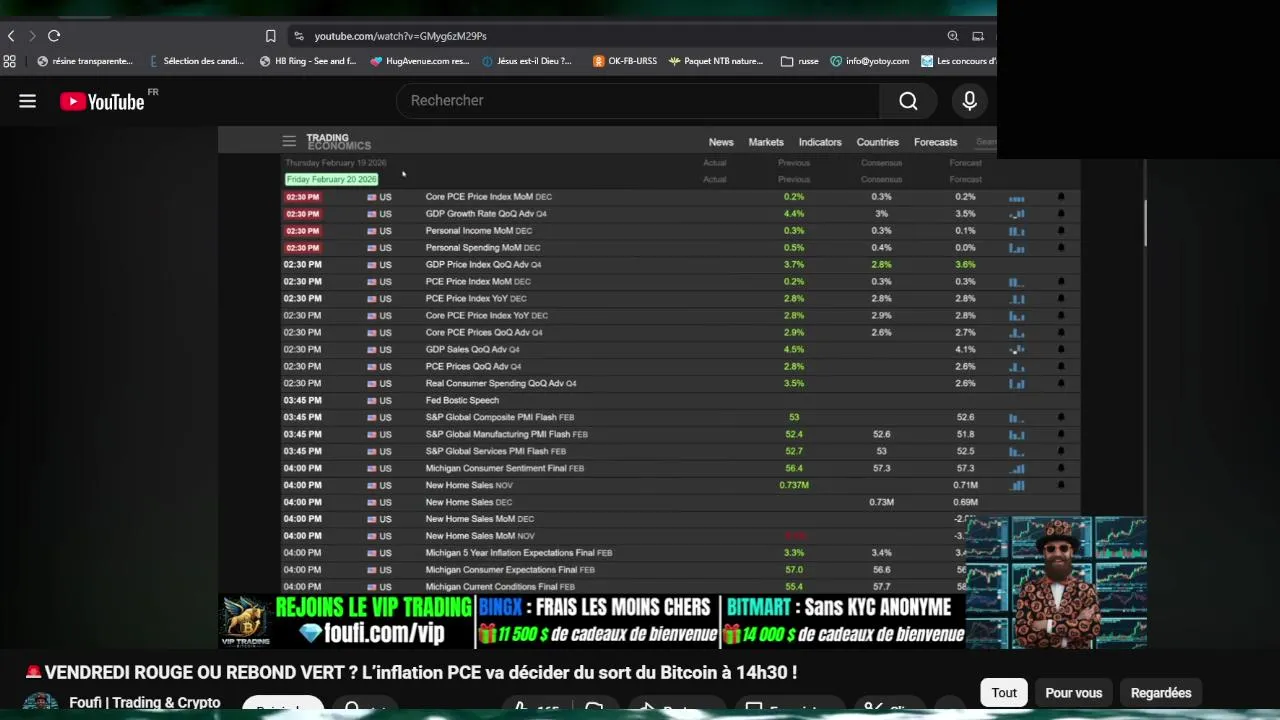Open the 'HB Ring - See and f...' bookmark
The width and height of the screenshot is (1280, 720).
click(x=308, y=61)
